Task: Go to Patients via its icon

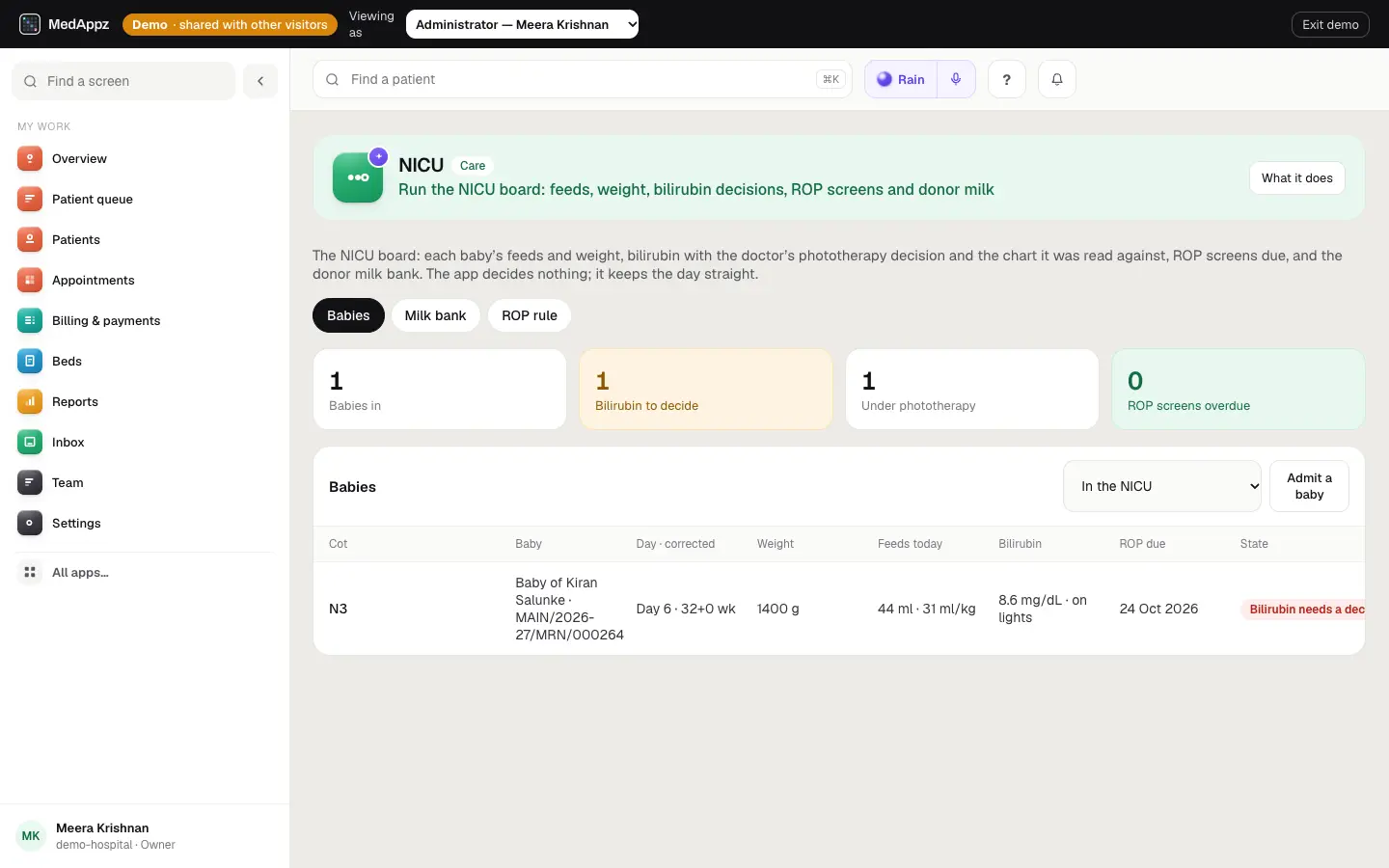Action: (x=30, y=240)
